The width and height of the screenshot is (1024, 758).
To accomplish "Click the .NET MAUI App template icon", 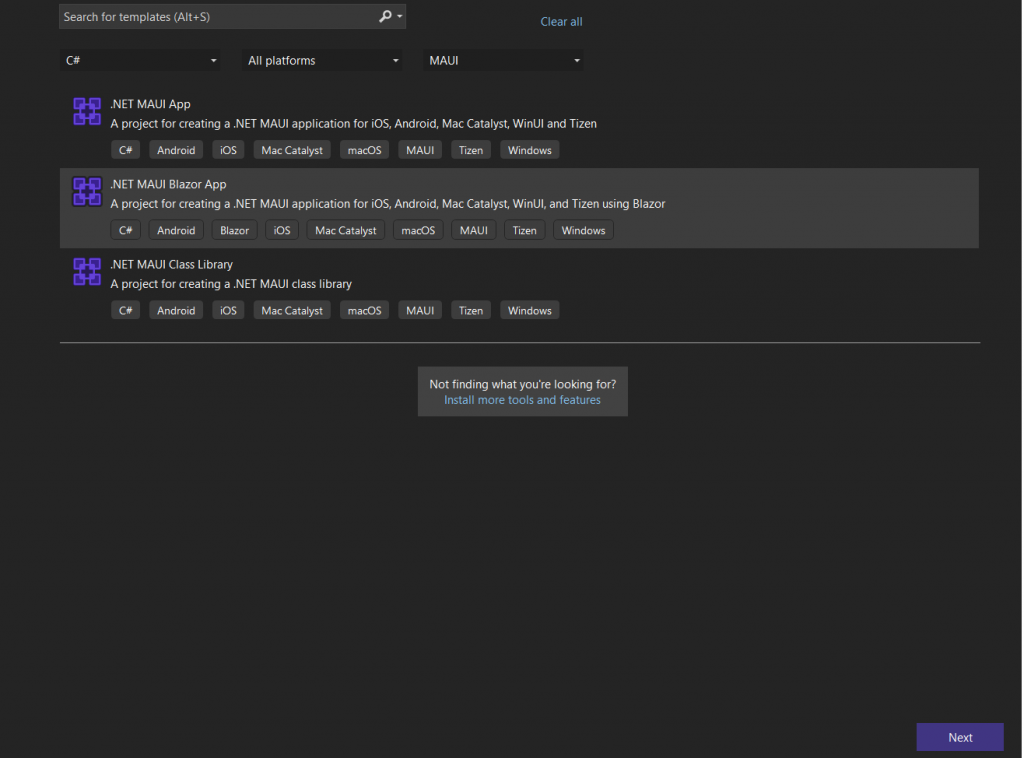I will coord(87,111).
